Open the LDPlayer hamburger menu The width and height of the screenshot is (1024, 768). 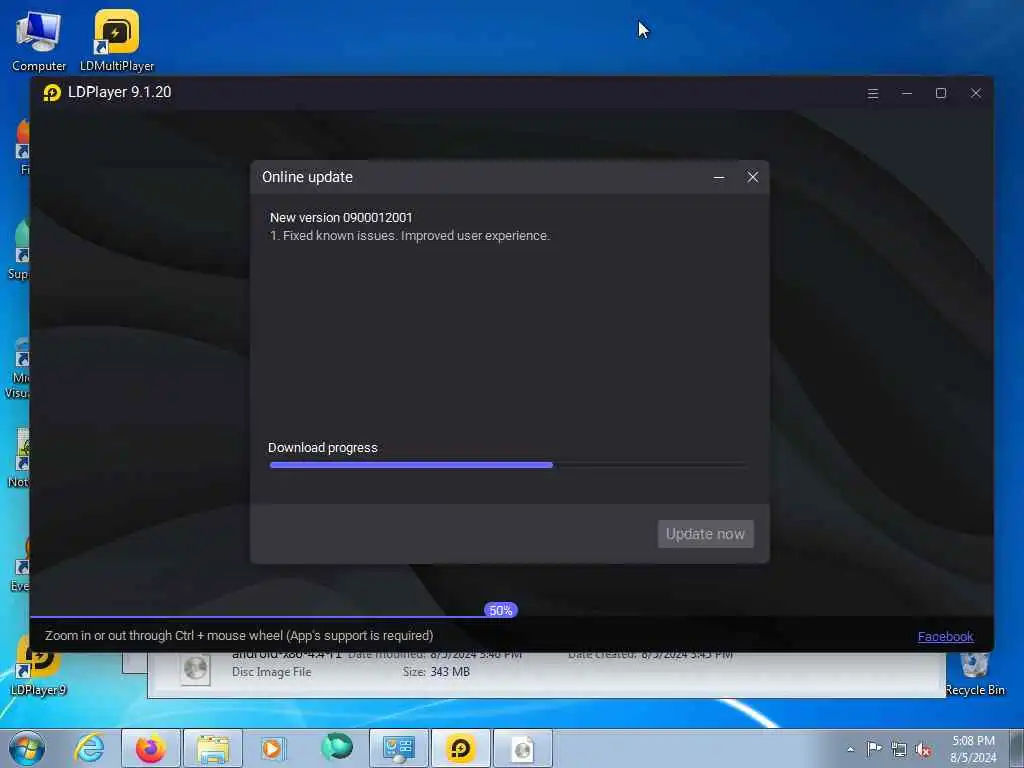872,93
